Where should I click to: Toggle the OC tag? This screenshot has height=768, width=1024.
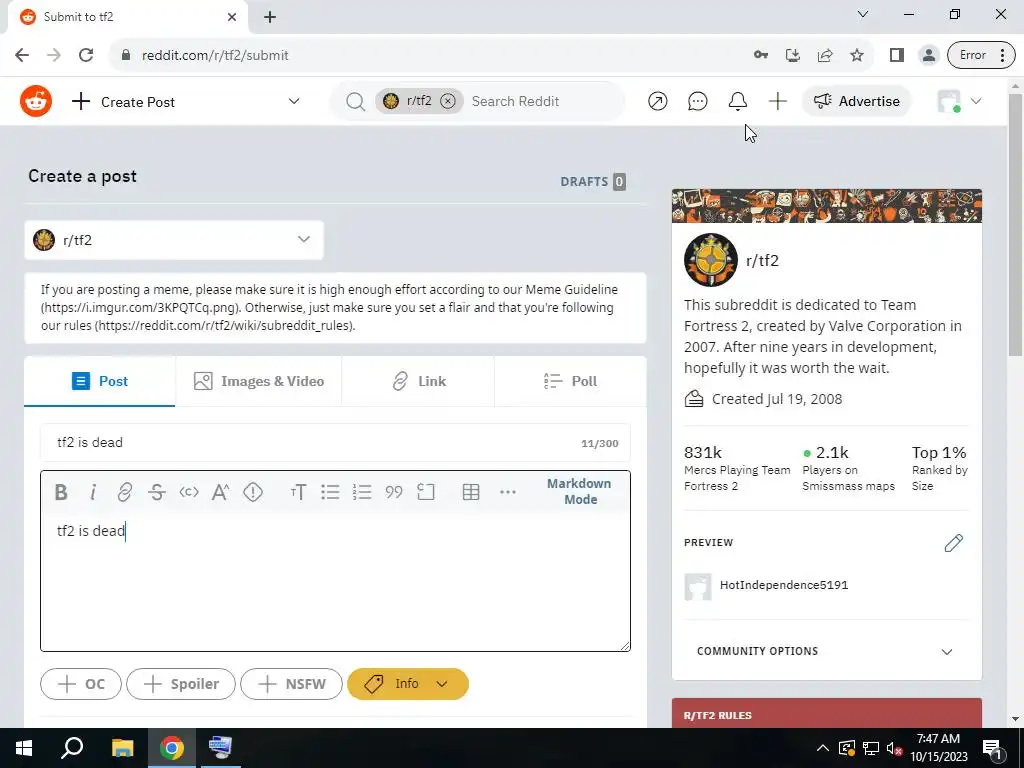coord(81,684)
